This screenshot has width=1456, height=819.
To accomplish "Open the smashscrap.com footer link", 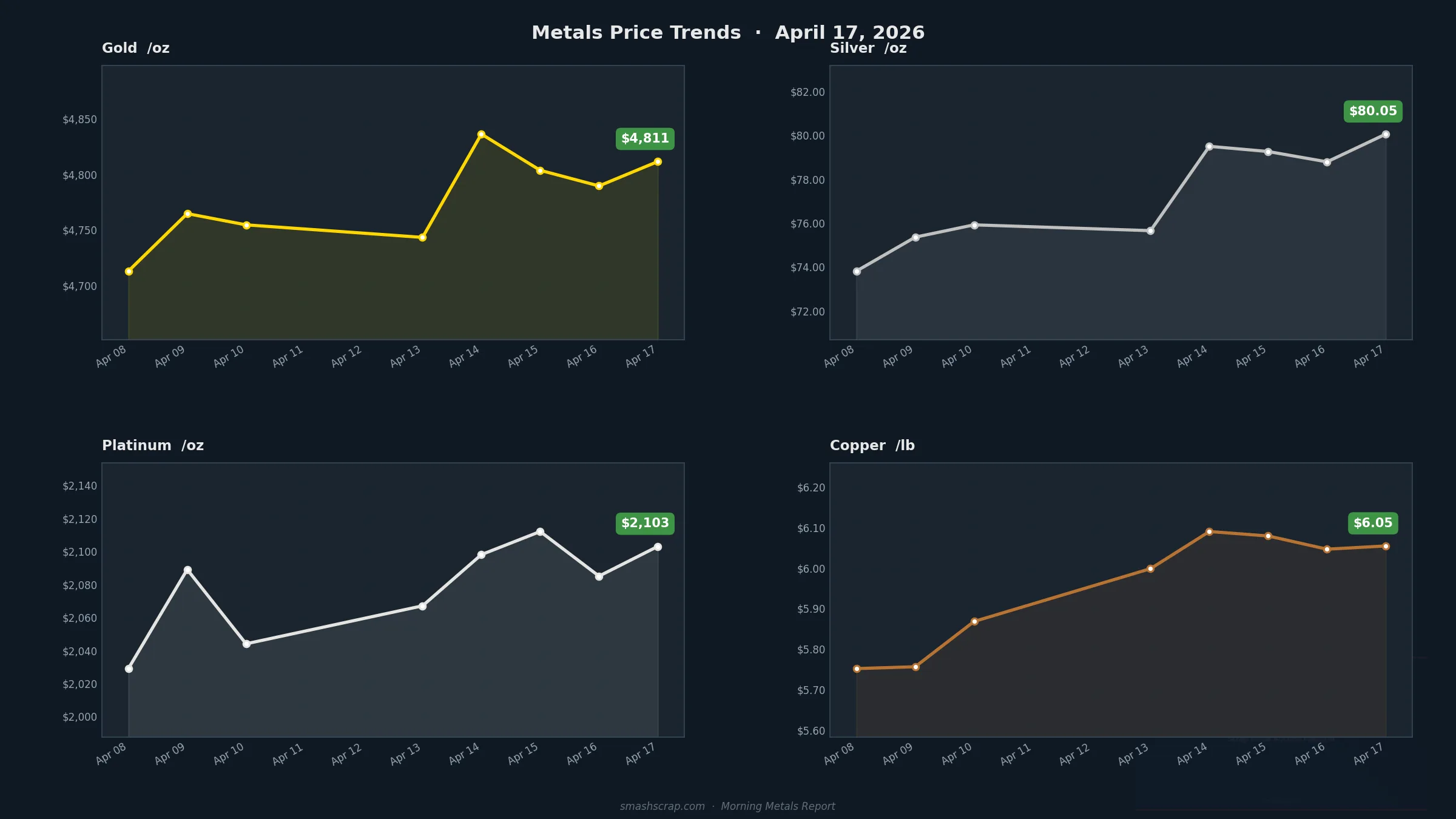I will pos(662,806).
